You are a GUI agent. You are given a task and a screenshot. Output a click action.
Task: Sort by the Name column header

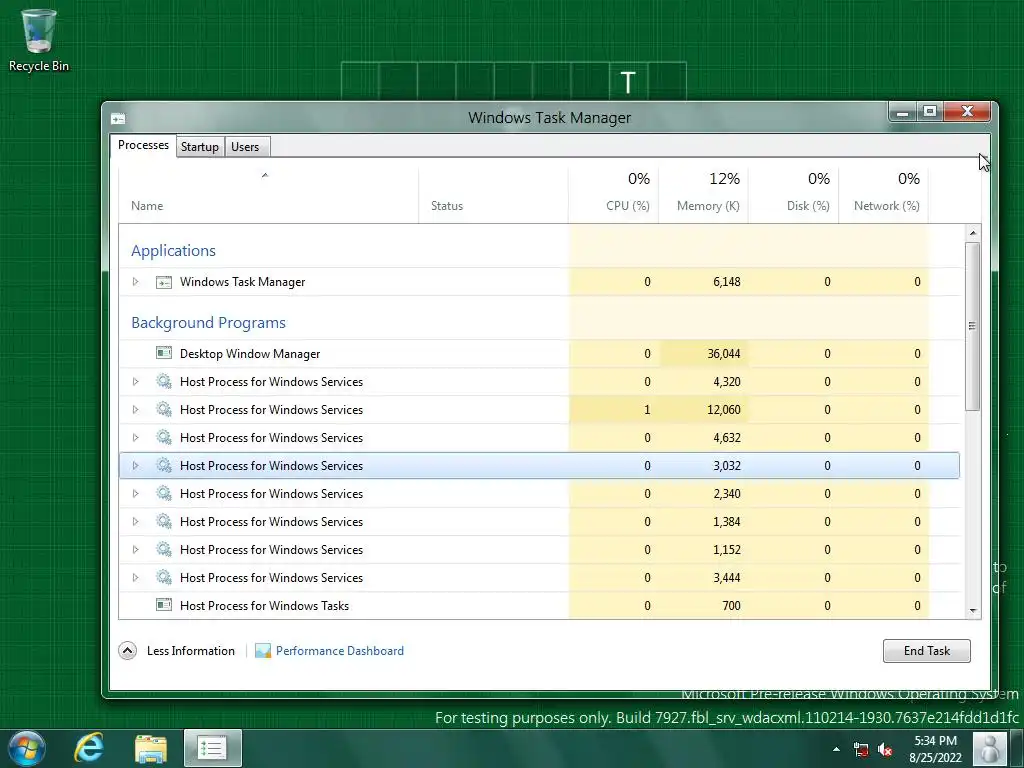(x=268, y=195)
